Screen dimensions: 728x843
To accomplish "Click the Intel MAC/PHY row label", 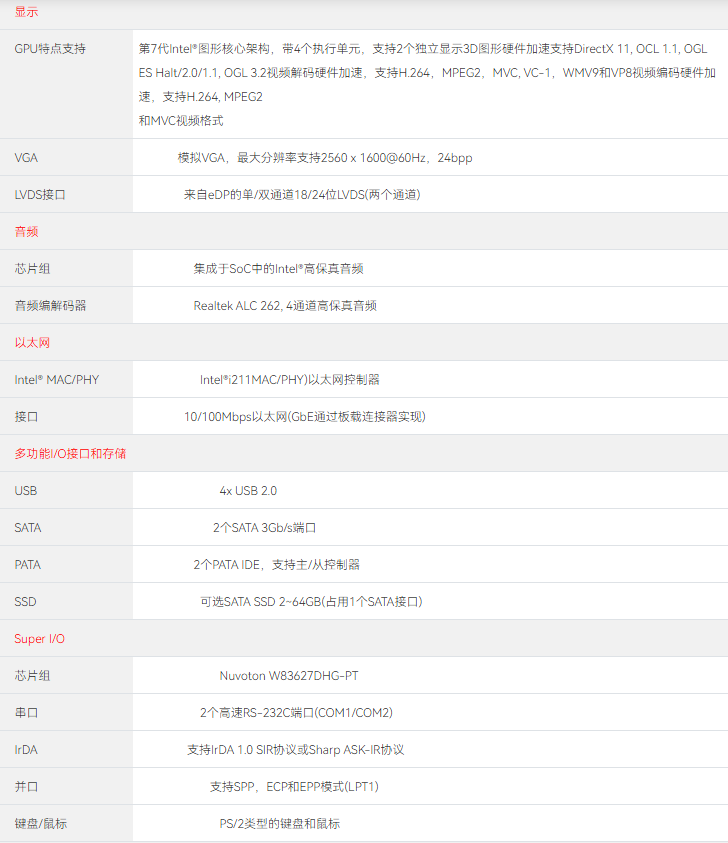I will pos(56,380).
